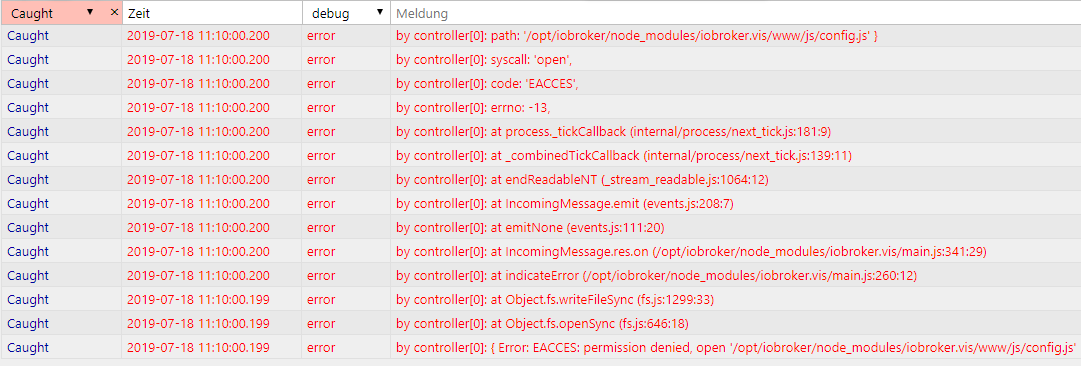Click the Meldung message filter field

pyautogui.click(x=735, y=12)
